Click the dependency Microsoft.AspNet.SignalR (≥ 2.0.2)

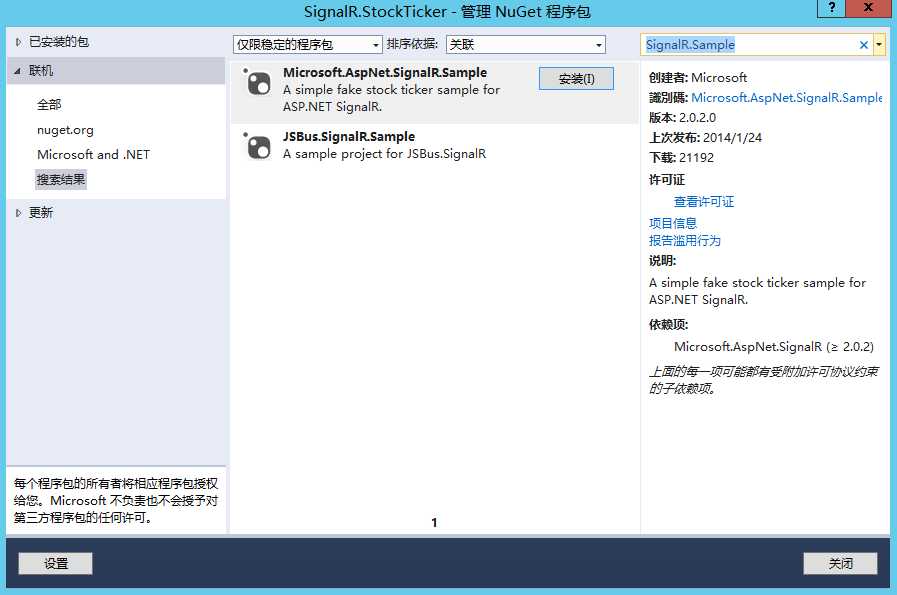pos(773,347)
